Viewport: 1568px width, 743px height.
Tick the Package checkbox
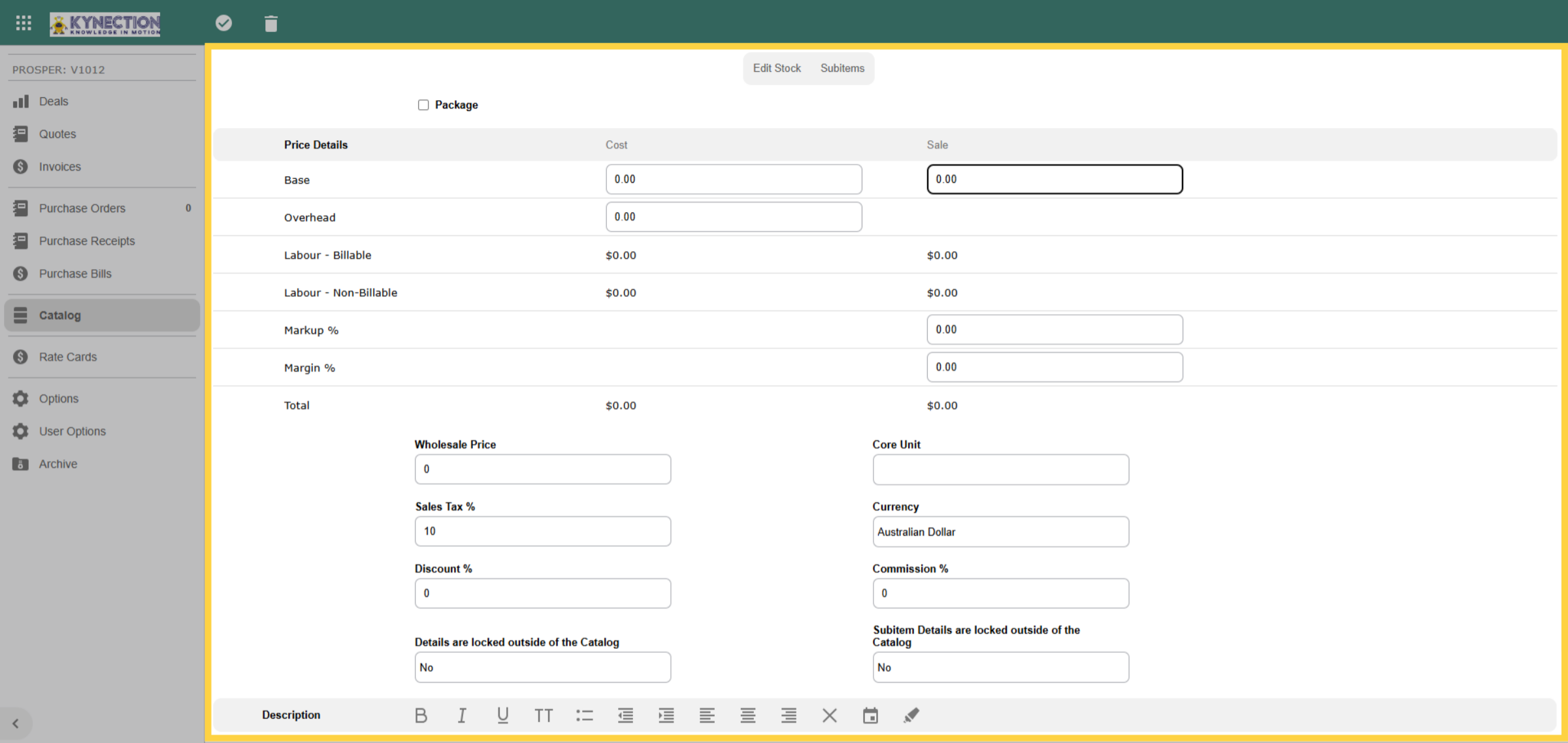pos(423,105)
